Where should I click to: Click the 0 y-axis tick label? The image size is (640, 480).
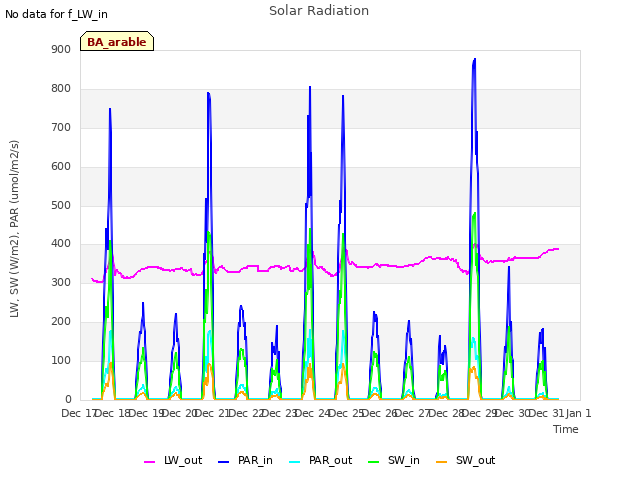tap(68, 399)
